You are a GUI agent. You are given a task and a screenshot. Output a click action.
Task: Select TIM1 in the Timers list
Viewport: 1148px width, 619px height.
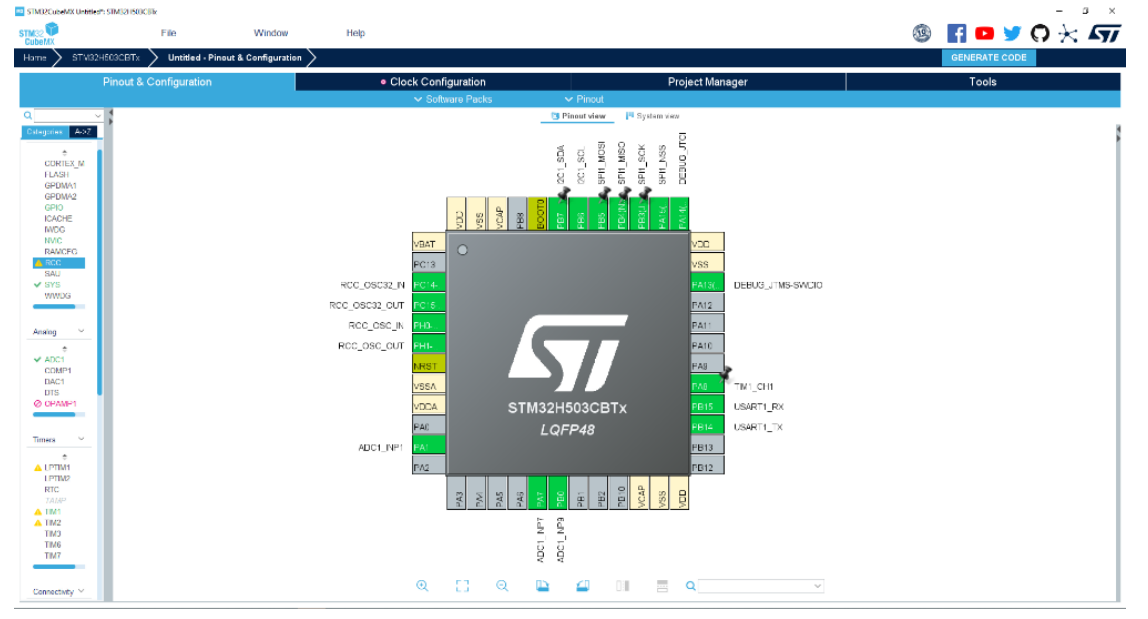[x=53, y=512]
